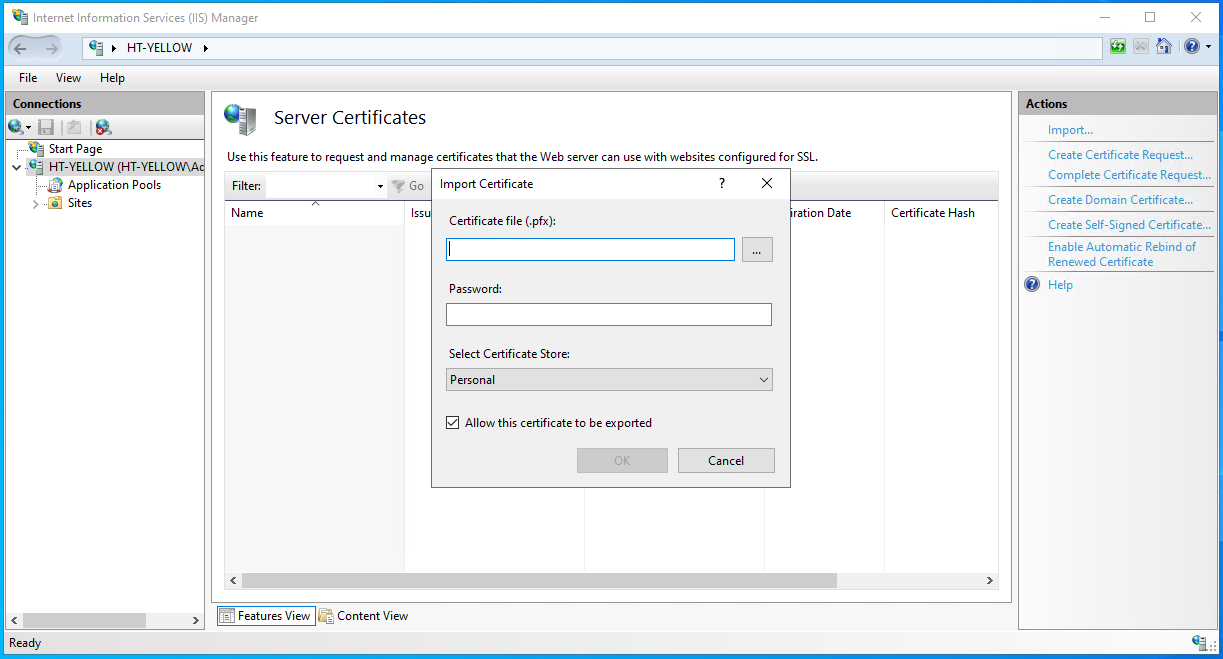This screenshot has width=1223, height=659.
Task: Click the Create Self-Signed Certificate link
Action: [1128, 224]
